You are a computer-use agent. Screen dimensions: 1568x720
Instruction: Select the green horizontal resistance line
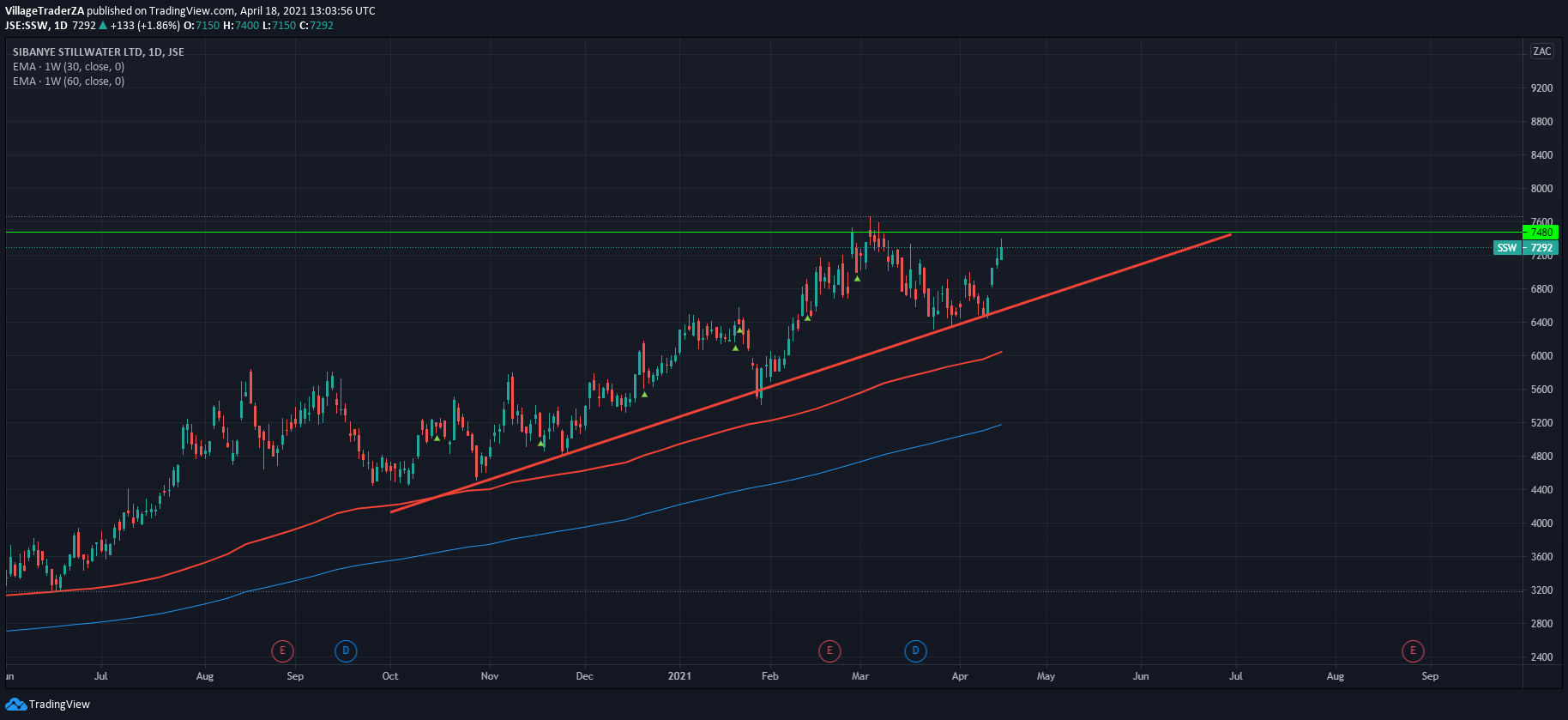click(x=515, y=233)
